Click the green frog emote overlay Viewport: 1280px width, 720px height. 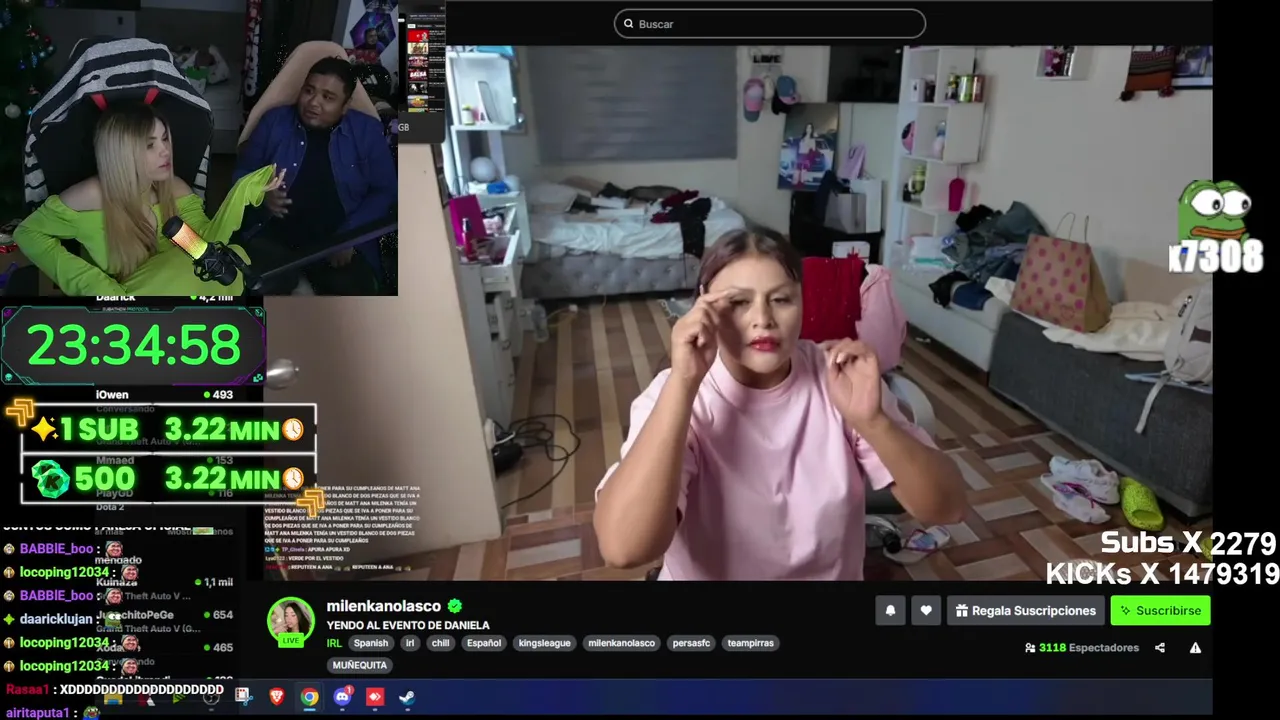pyautogui.click(x=1215, y=211)
